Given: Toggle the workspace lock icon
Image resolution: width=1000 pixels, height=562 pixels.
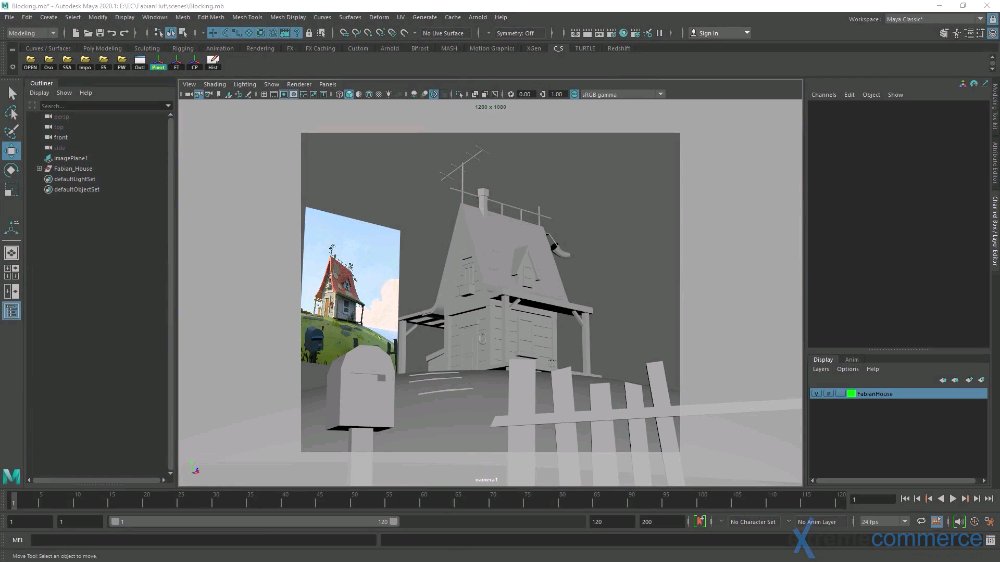Looking at the screenshot, I should [992, 19].
